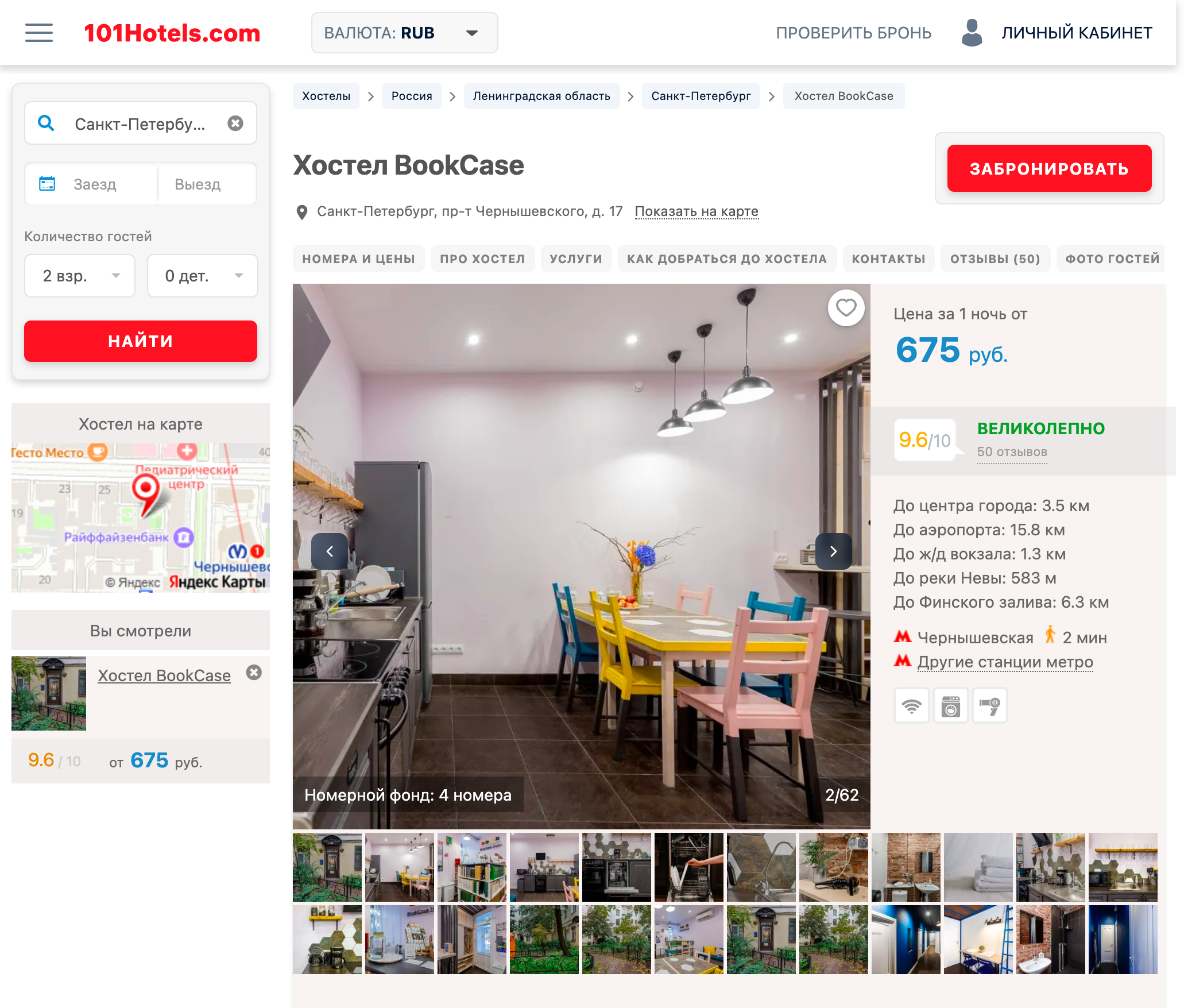Expand the 2 взр. adults dropdown
The width and height of the screenshot is (1184, 1008).
80,276
